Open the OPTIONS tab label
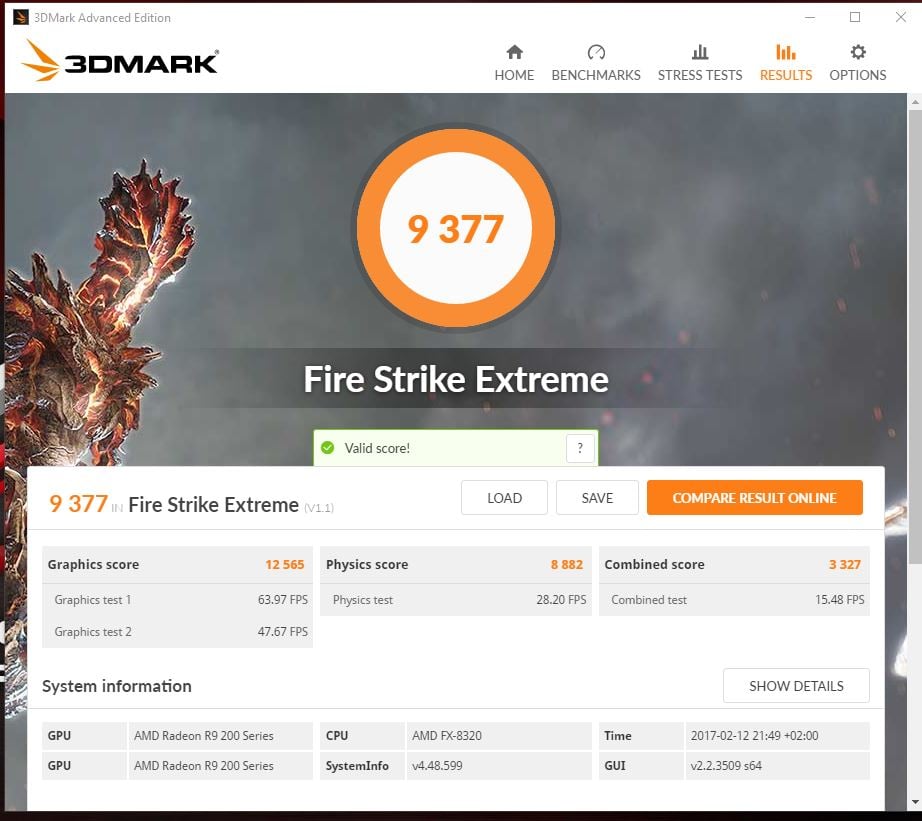Viewport: 922px width, 821px height. (x=858, y=75)
